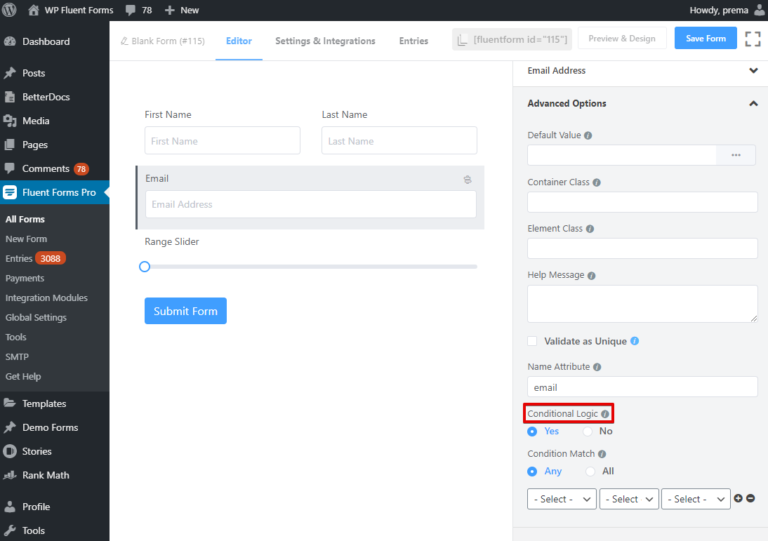The image size is (768, 541).
Task: Select All for Condition Match
Action: [x=590, y=471]
